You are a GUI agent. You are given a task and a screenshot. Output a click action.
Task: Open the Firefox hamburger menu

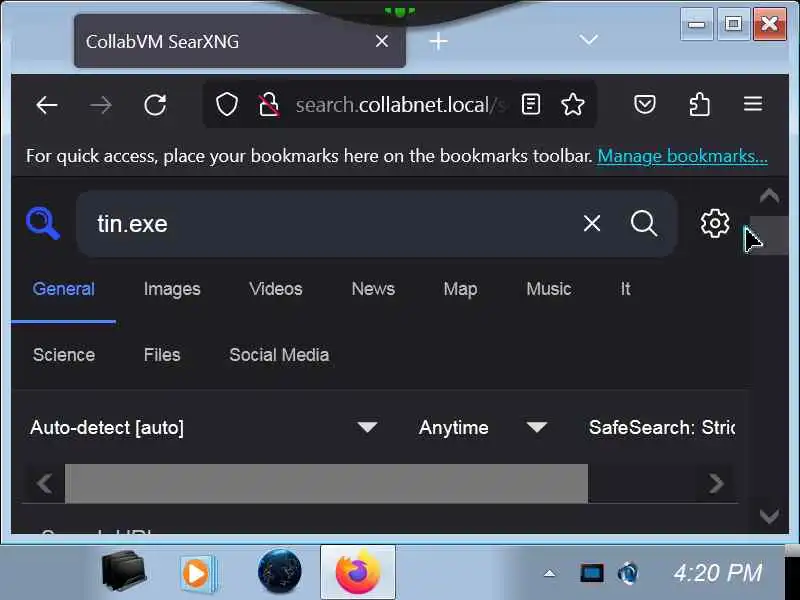pos(753,105)
